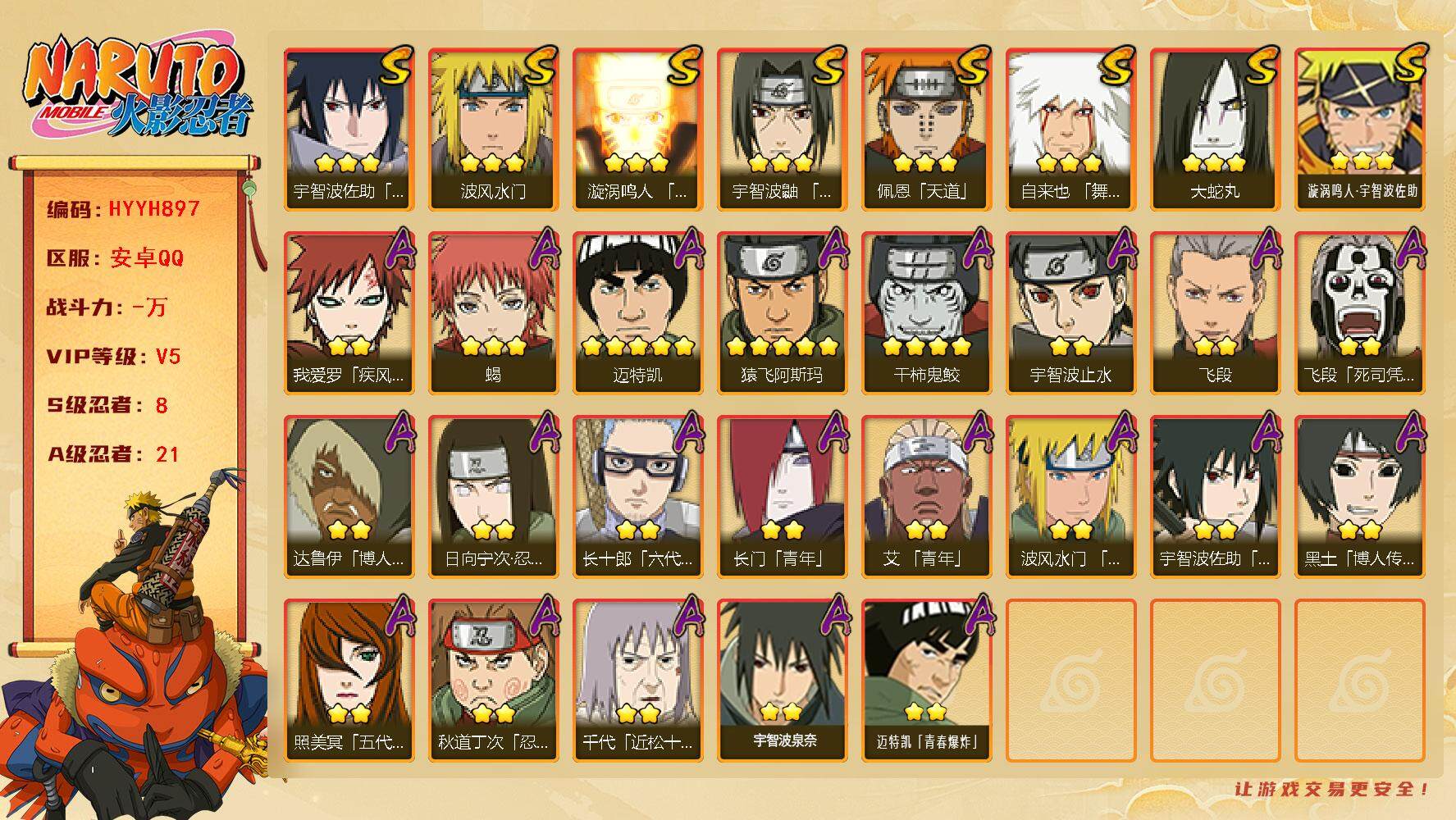The image size is (1456, 820).
Task: Open the 猿飞阿斯玛 ninja card
Action: [x=782, y=313]
